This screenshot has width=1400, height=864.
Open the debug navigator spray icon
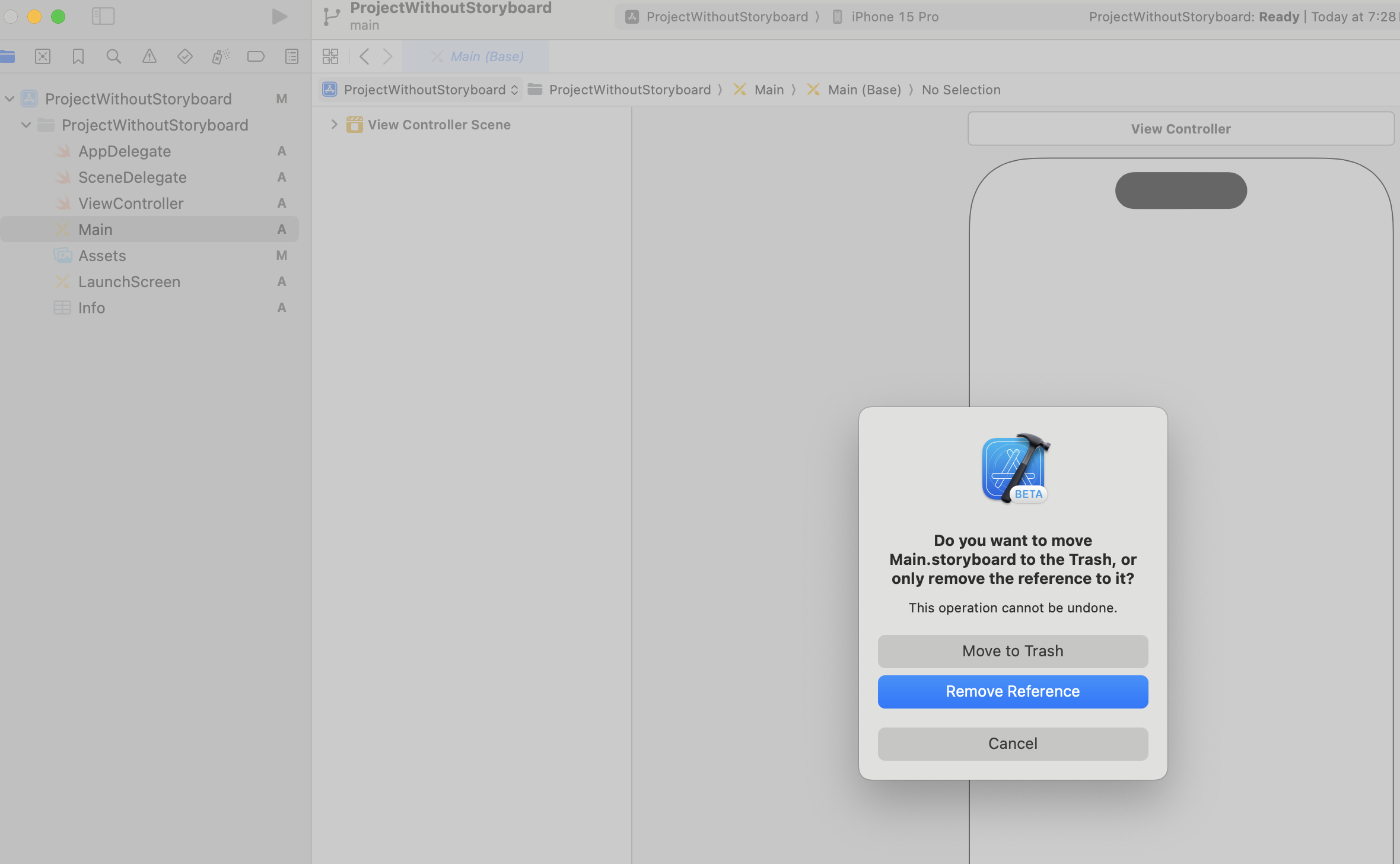coord(220,56)
